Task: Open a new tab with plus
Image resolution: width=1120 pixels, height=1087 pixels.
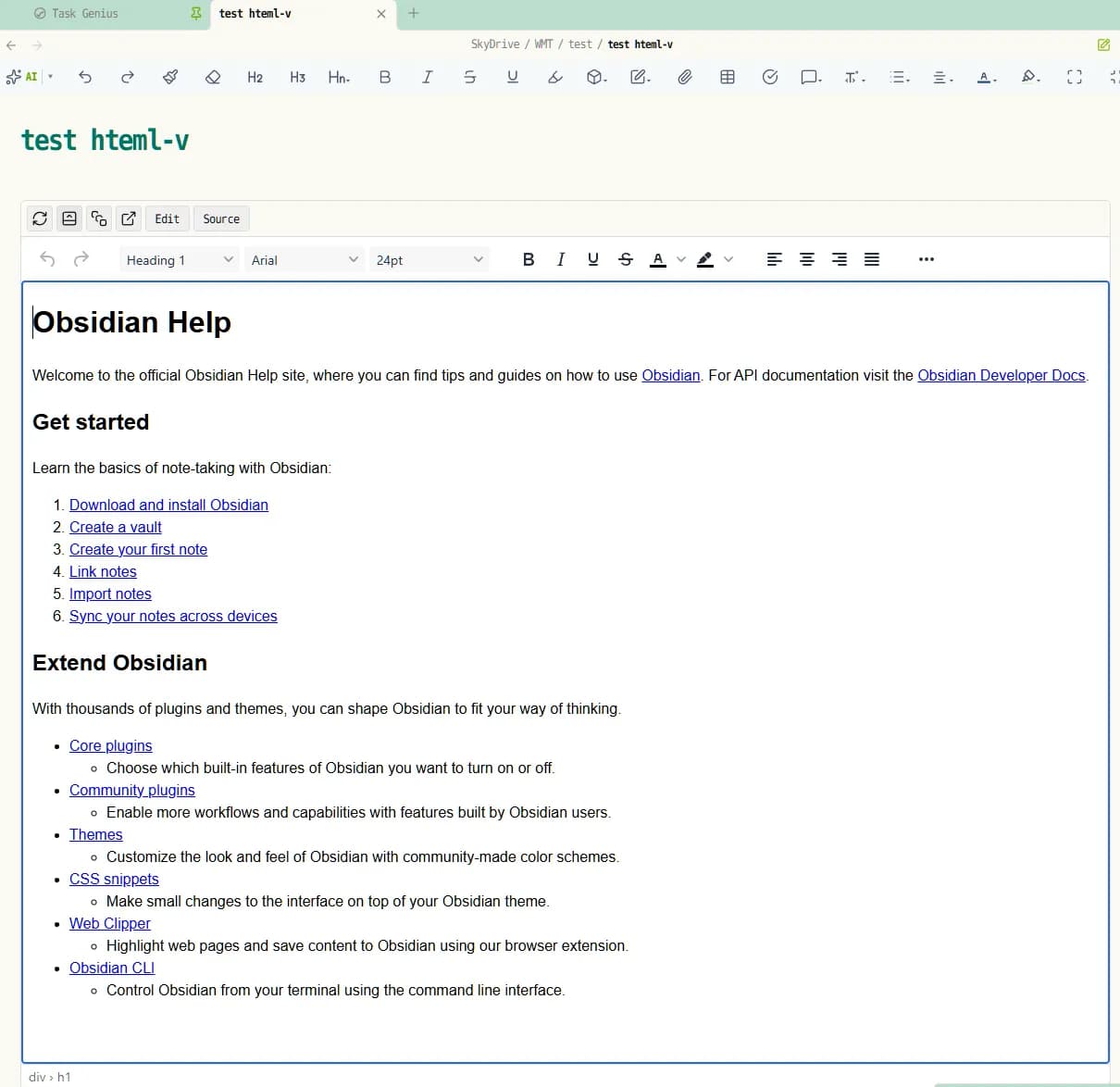Action: click(x=414, y=13)
